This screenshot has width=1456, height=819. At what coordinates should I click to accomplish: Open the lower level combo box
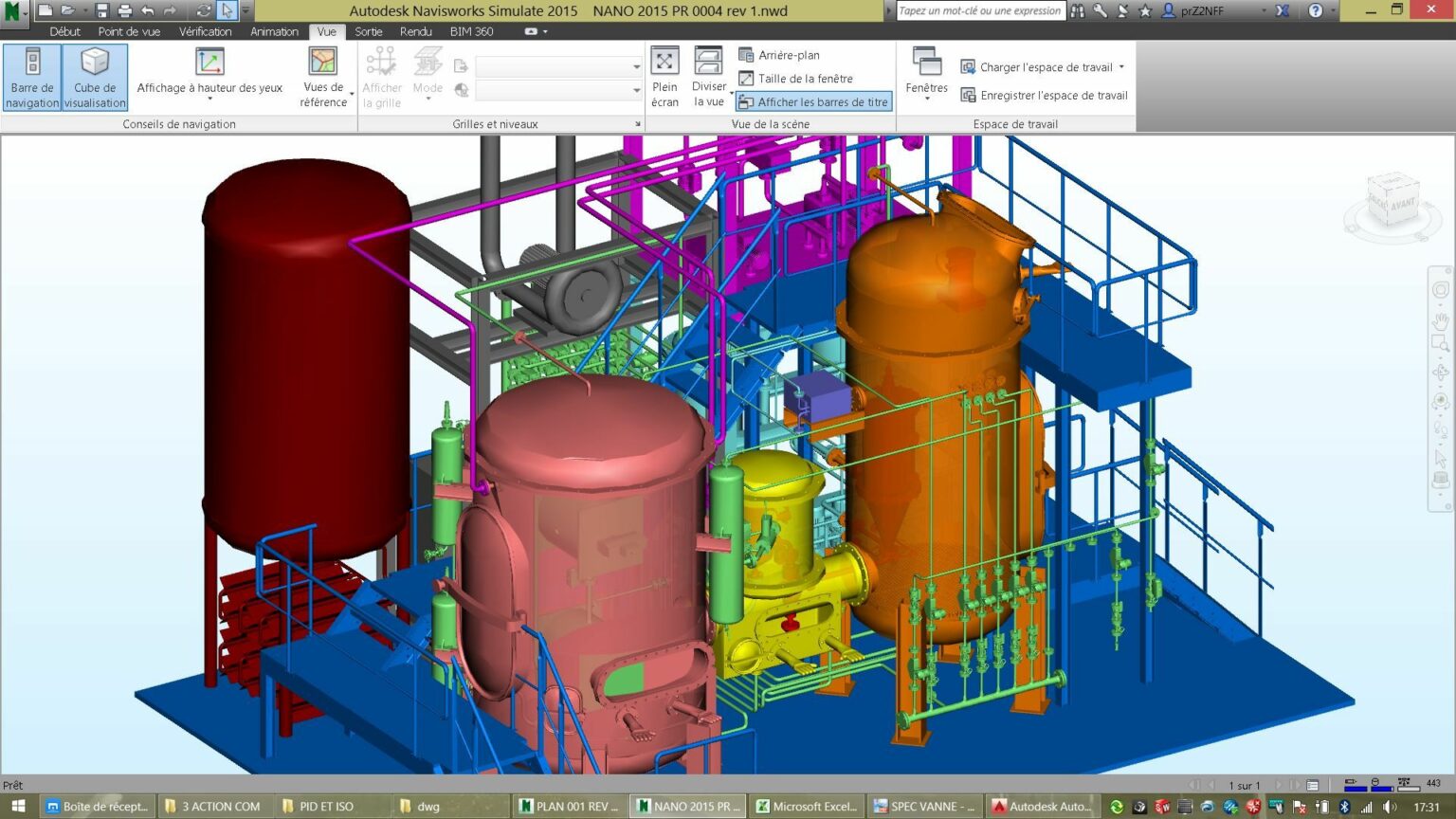[x=558, y=90]
